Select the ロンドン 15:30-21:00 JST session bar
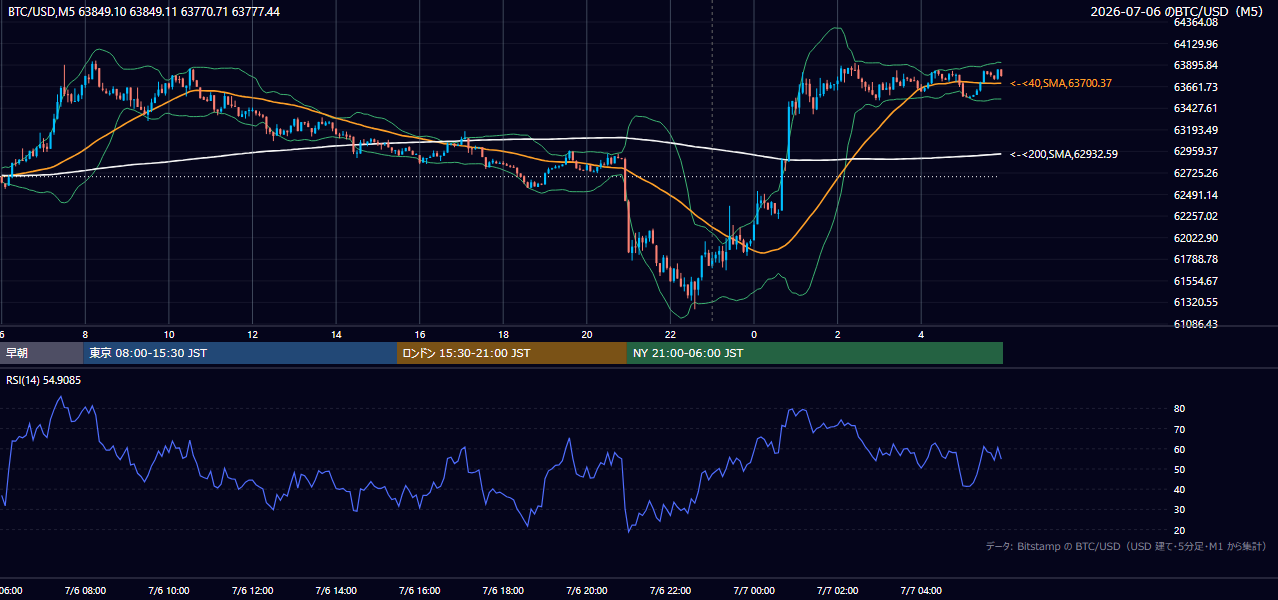This screenshot has width=1278, height=600. click(x=512, y=353)
